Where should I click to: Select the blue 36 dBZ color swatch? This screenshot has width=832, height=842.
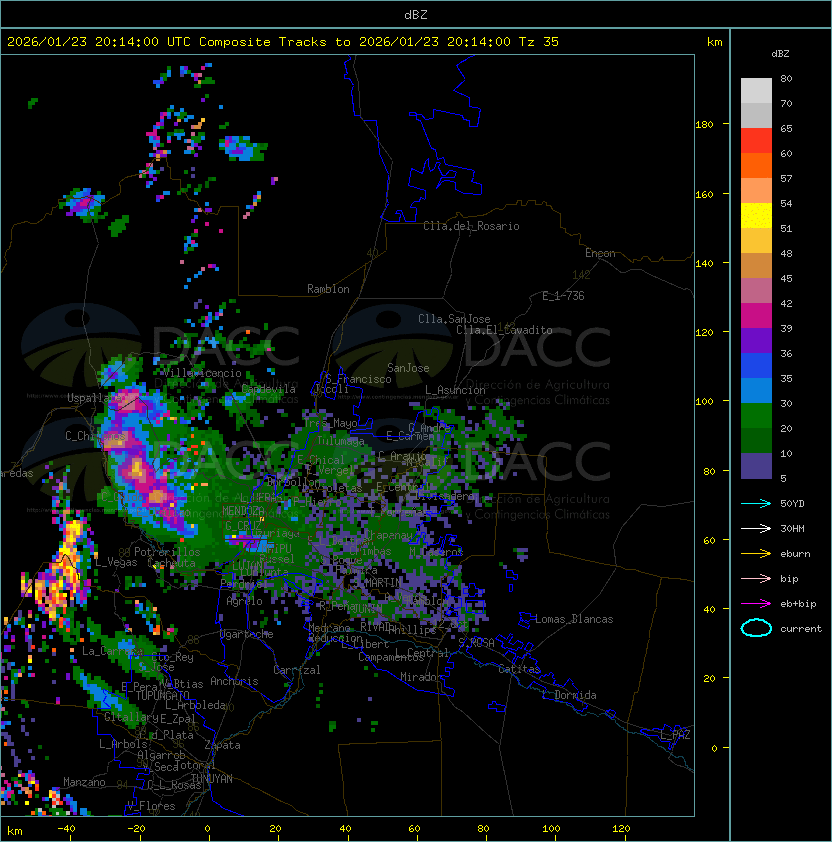(x=756, y=366)
